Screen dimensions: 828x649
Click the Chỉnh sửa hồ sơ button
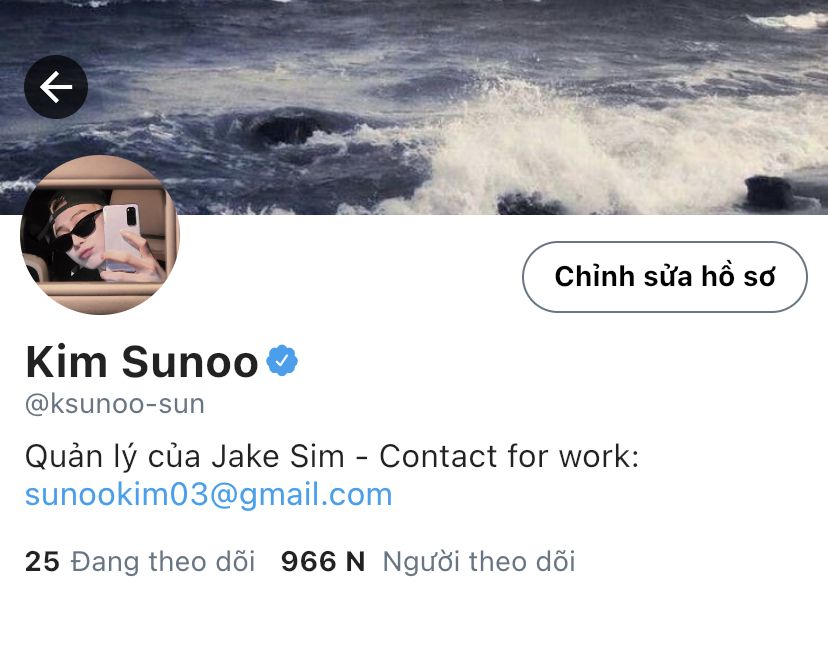665,277
